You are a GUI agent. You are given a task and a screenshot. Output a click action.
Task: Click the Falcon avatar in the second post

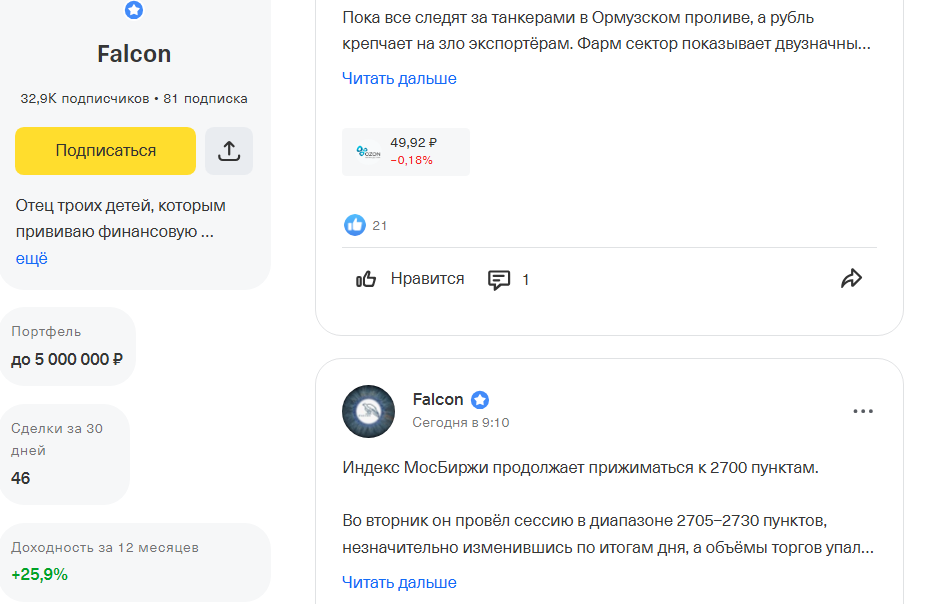pos(368,411)
